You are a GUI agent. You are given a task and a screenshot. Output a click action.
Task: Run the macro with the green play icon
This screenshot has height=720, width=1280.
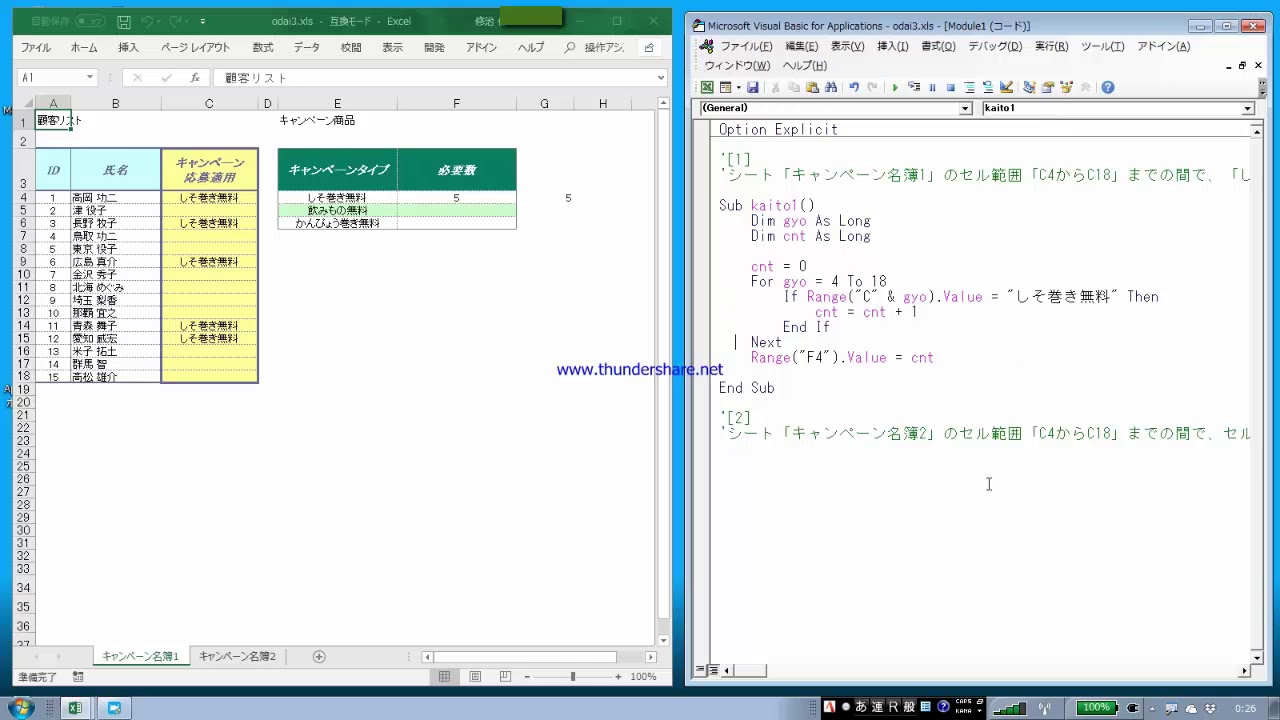click(x=895, y=88)
